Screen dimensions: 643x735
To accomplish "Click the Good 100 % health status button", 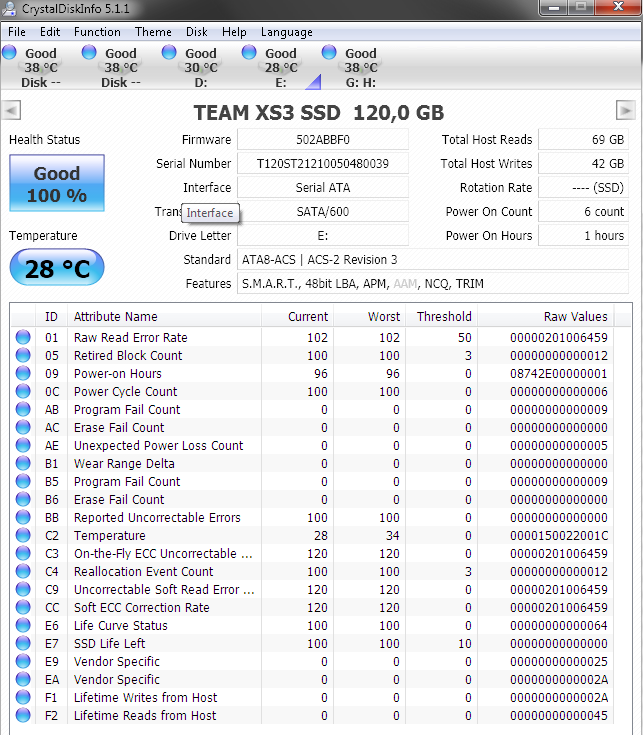I will point(57,183).
